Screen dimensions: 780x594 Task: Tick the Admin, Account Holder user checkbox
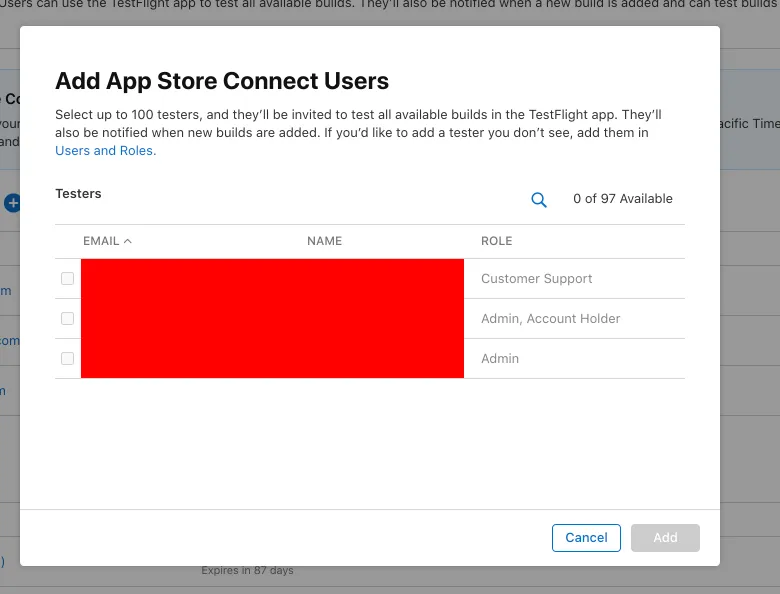click(67, 318)
